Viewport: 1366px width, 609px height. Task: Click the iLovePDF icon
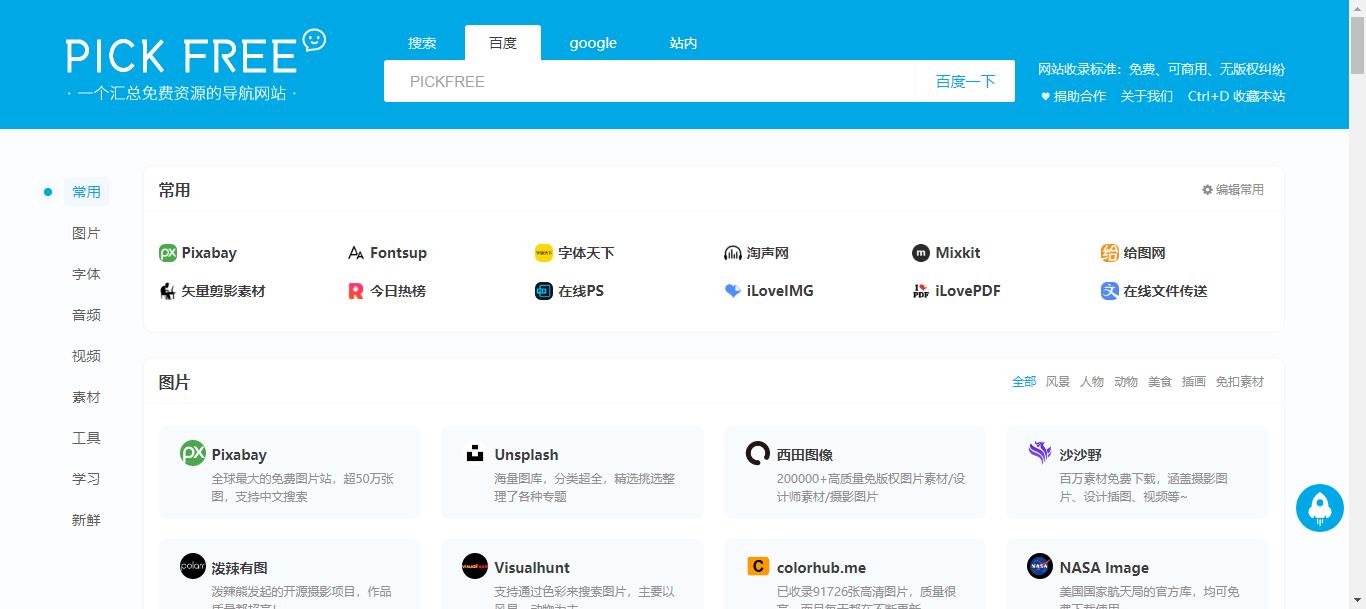tap(921, 291)
